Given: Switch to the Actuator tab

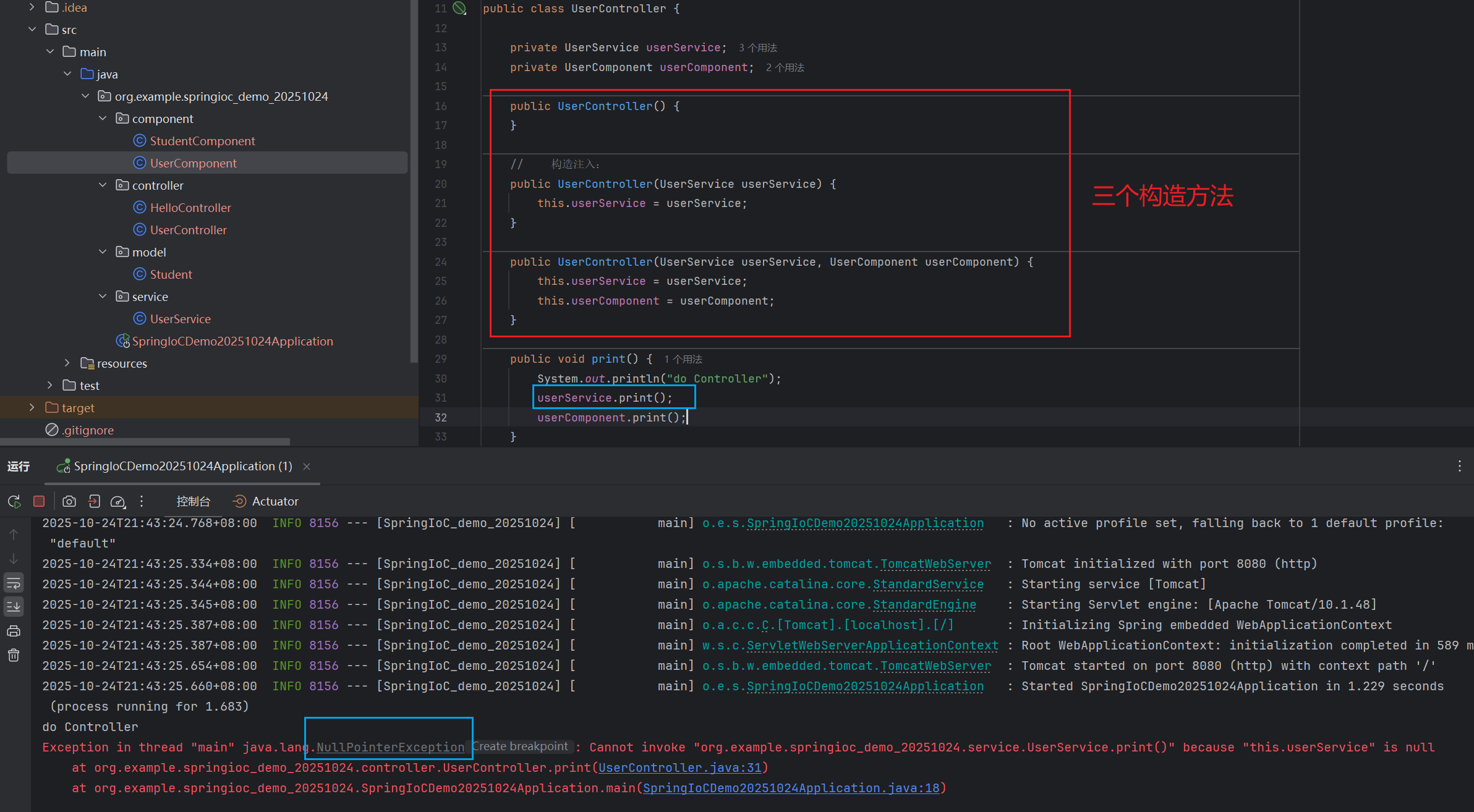Looking at the screenshot, I should [x=266, y=501].
